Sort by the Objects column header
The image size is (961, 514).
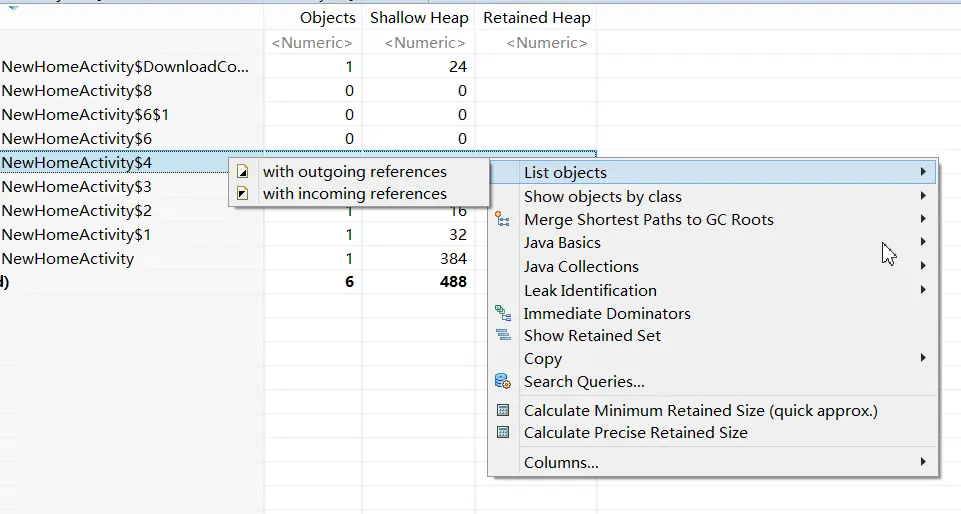(313, 18)
